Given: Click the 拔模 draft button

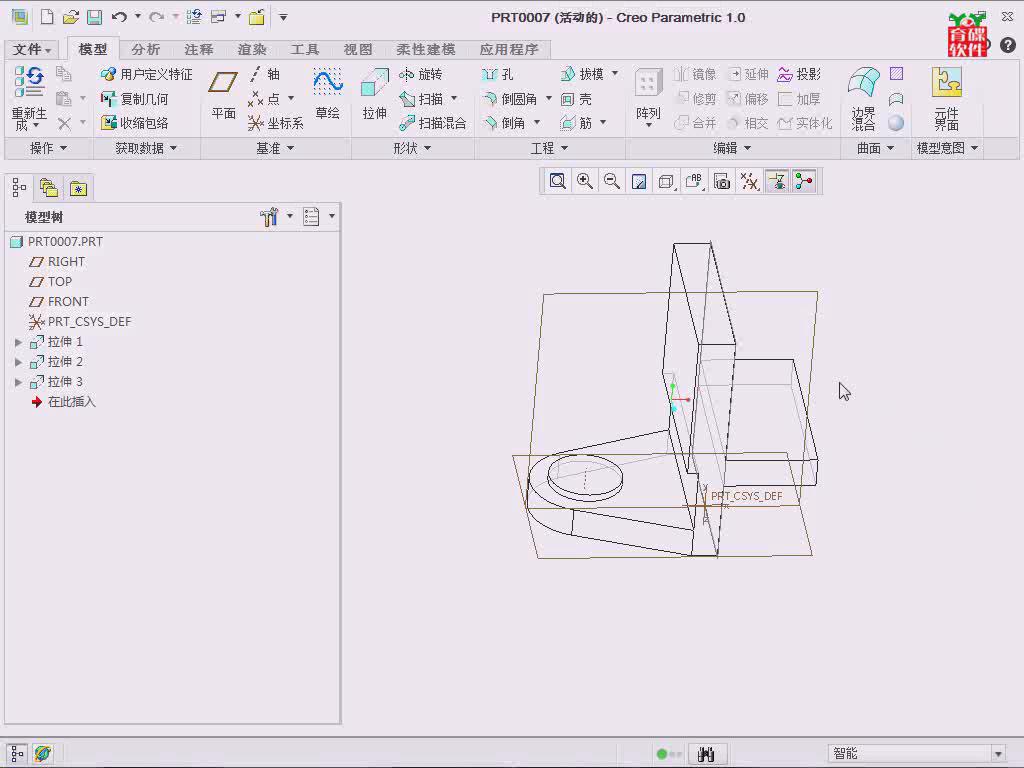Looking at the screenshot, I should point(582,74).
